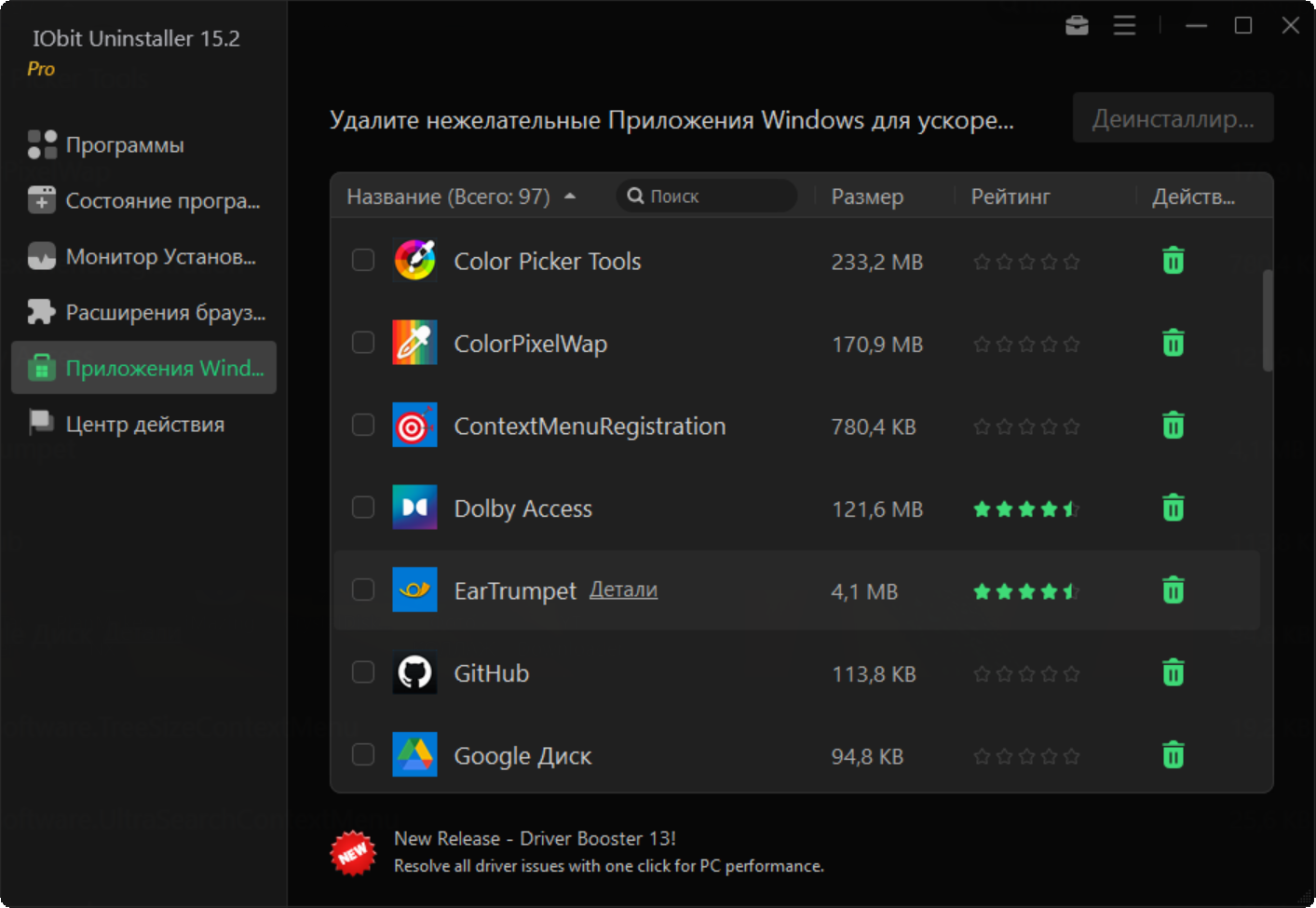Select the GitHub checkbox
1316x908 pixels.
pyautogui.click(x=363, y=672)
